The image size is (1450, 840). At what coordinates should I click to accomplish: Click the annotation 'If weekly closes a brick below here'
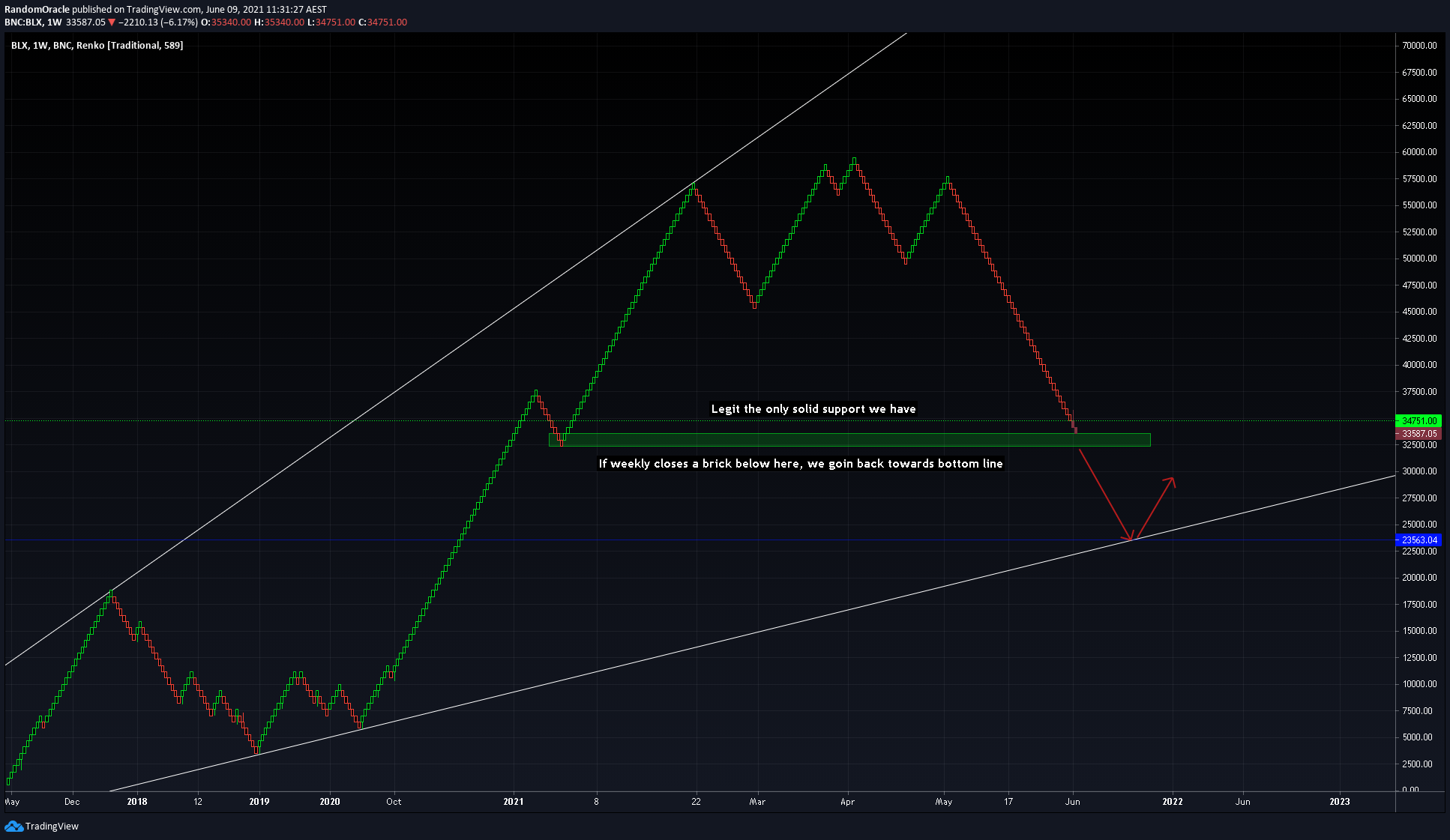[x=700, y=464]
